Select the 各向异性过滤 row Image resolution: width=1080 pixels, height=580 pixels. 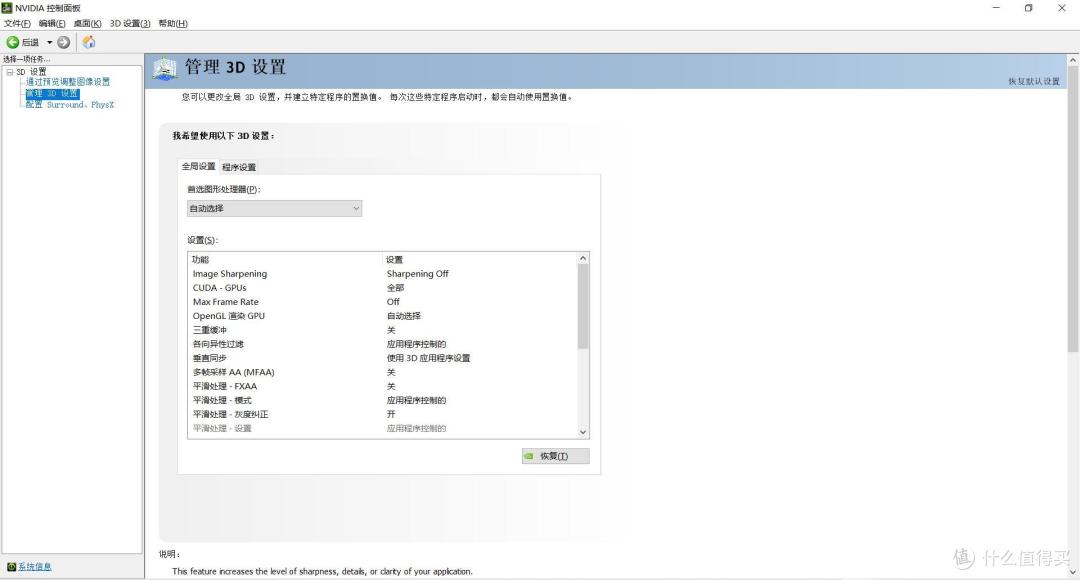[382, 344]
